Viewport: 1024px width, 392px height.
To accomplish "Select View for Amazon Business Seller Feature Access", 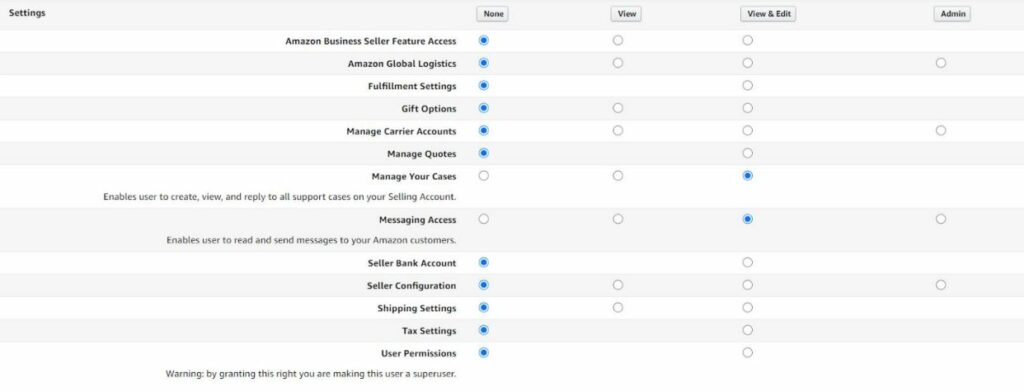I will coord(618,41).
